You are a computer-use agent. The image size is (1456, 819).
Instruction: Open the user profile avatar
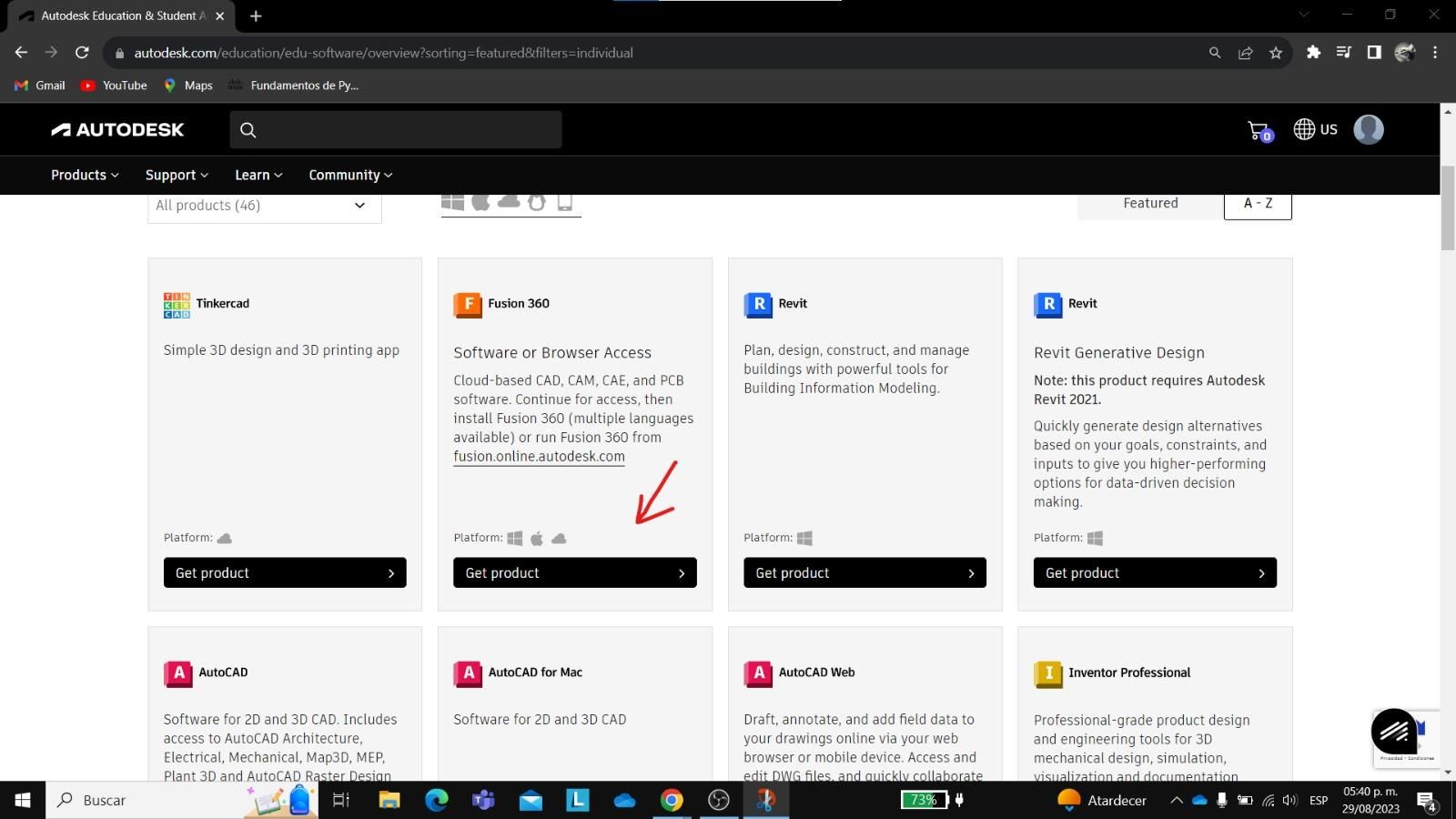(1368, 129)
